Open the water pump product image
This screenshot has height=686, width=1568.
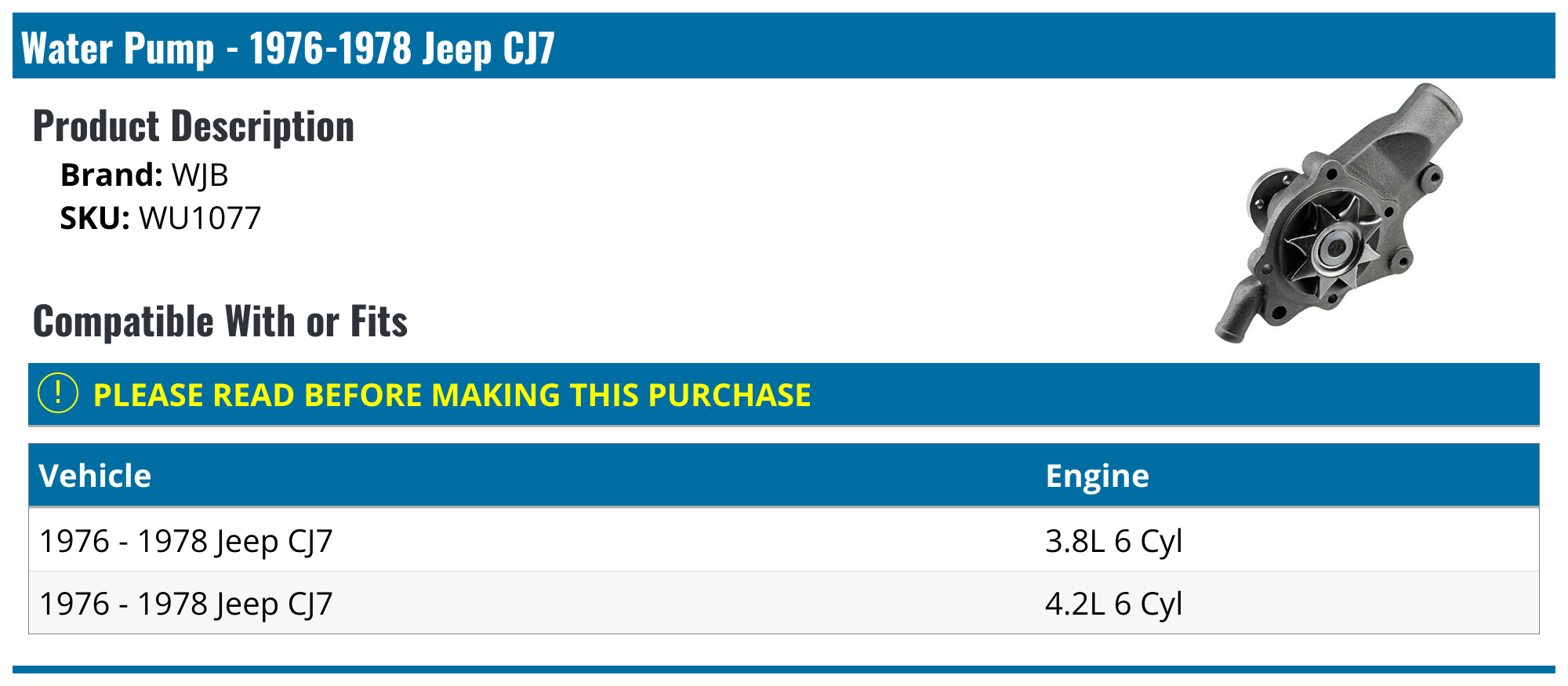click(x=1339, y=213)
